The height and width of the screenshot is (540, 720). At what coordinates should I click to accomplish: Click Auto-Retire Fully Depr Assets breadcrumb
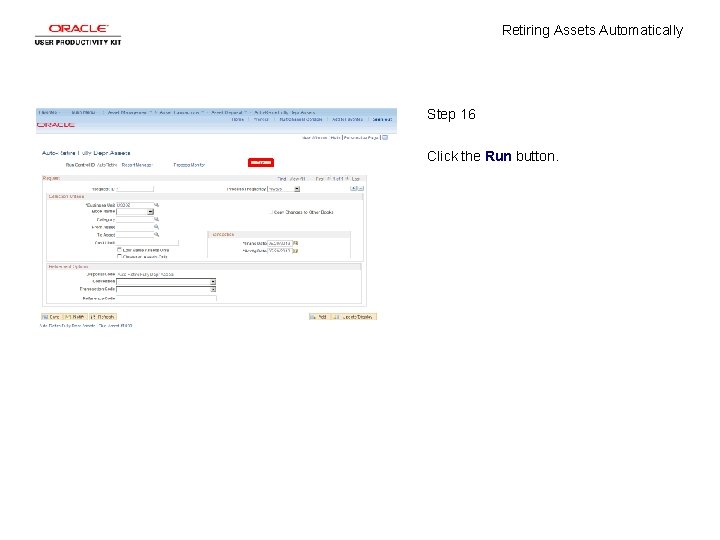tap(285, 112)
